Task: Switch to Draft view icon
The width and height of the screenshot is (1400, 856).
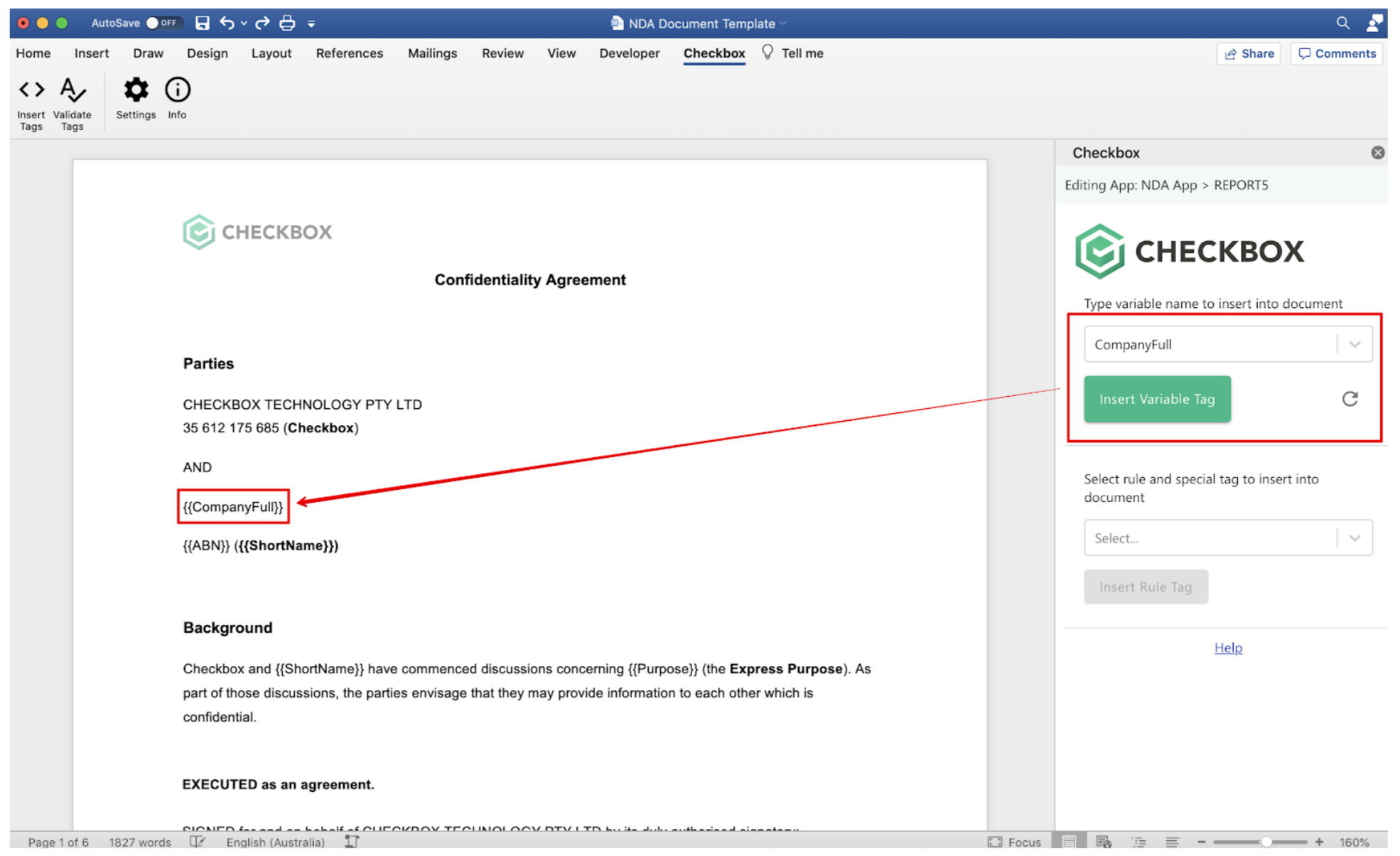Action: pyautogui.click(x=1172, y=842)
